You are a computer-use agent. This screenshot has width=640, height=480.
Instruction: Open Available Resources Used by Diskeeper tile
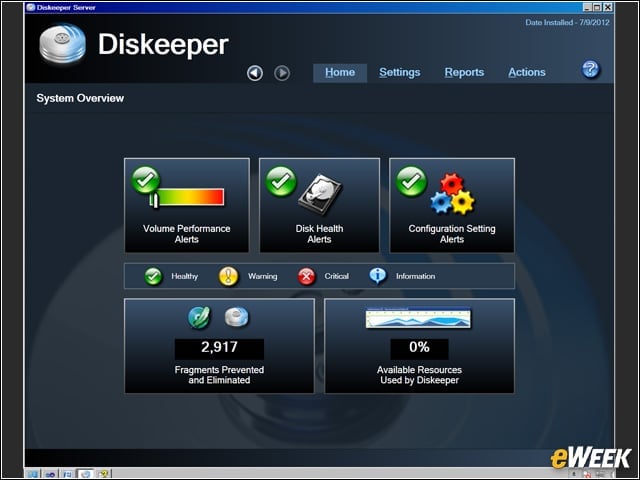[x=419, y=346]
